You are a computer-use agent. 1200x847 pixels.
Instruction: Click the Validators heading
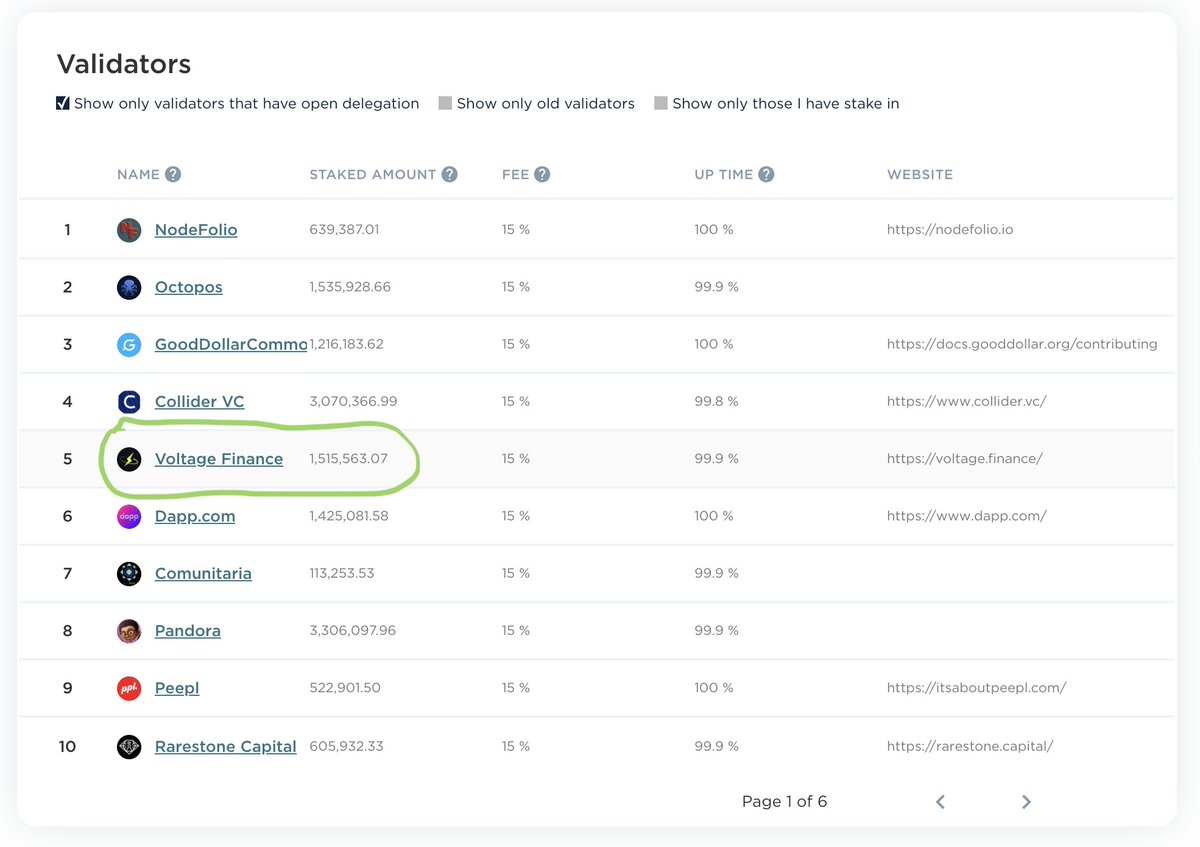tap(124, 64)
